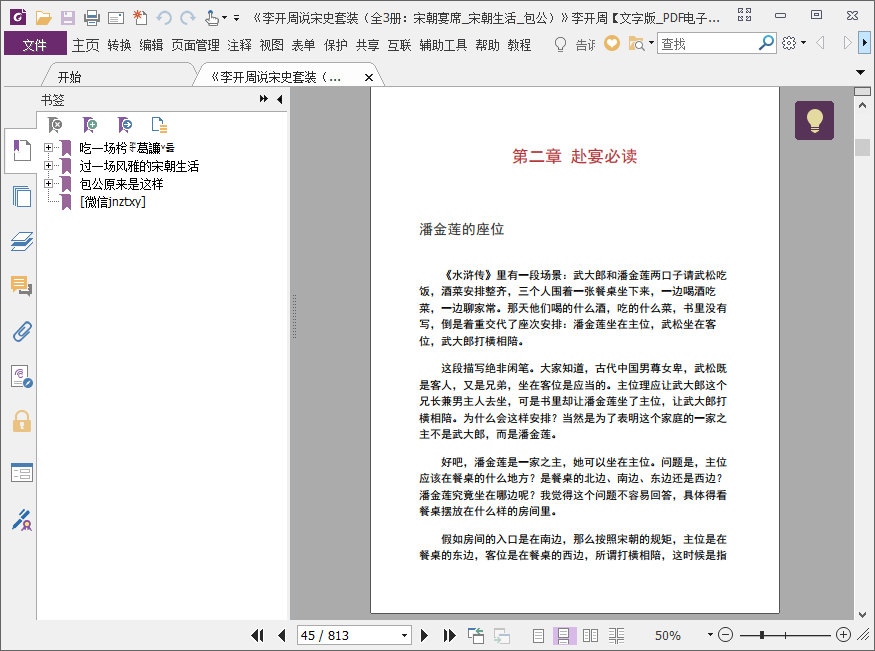Open the 主页 ribbon tab
The height and width of the screenshot is (651, 875).
(x=85, y=45)
